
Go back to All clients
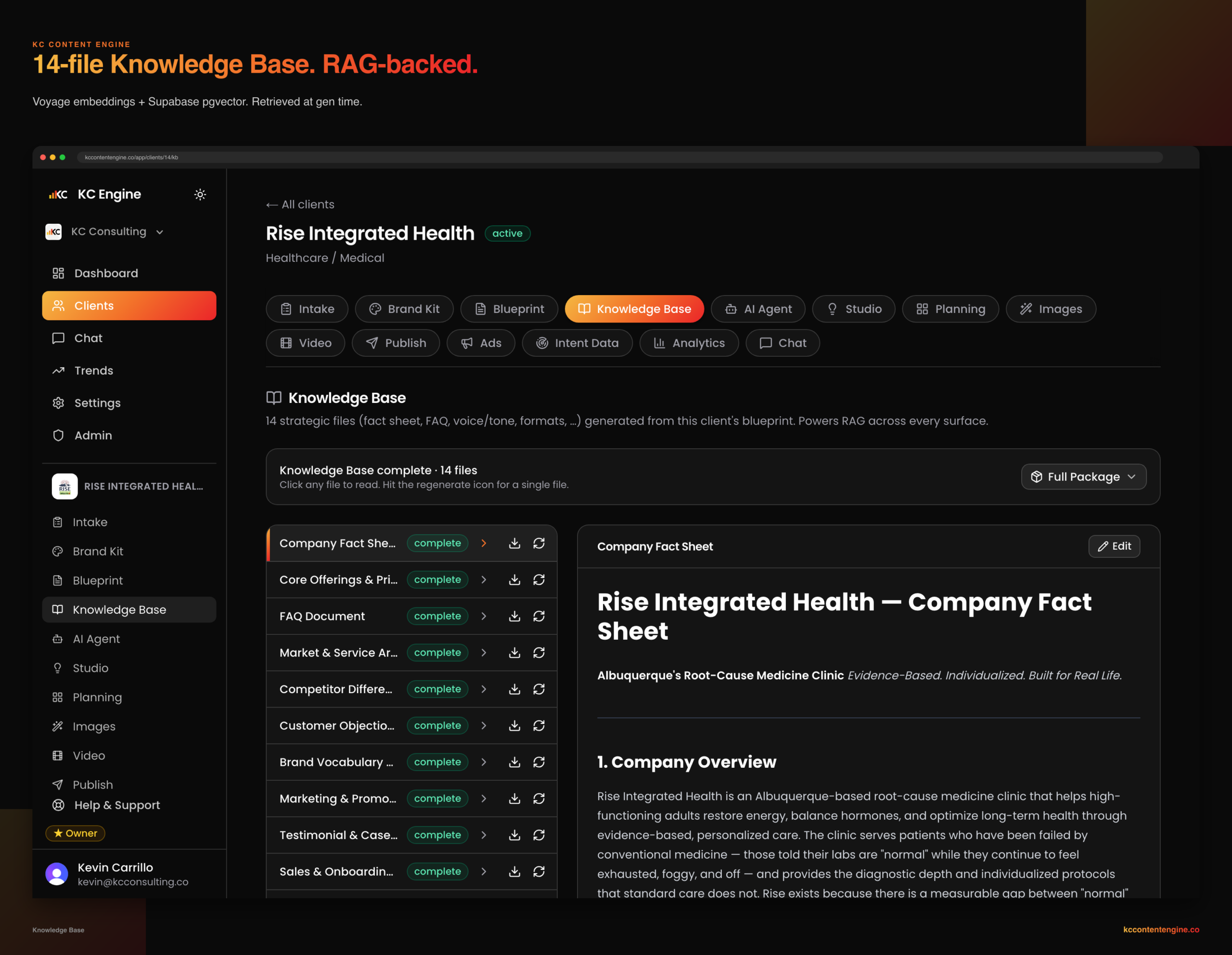pos(300,205)
